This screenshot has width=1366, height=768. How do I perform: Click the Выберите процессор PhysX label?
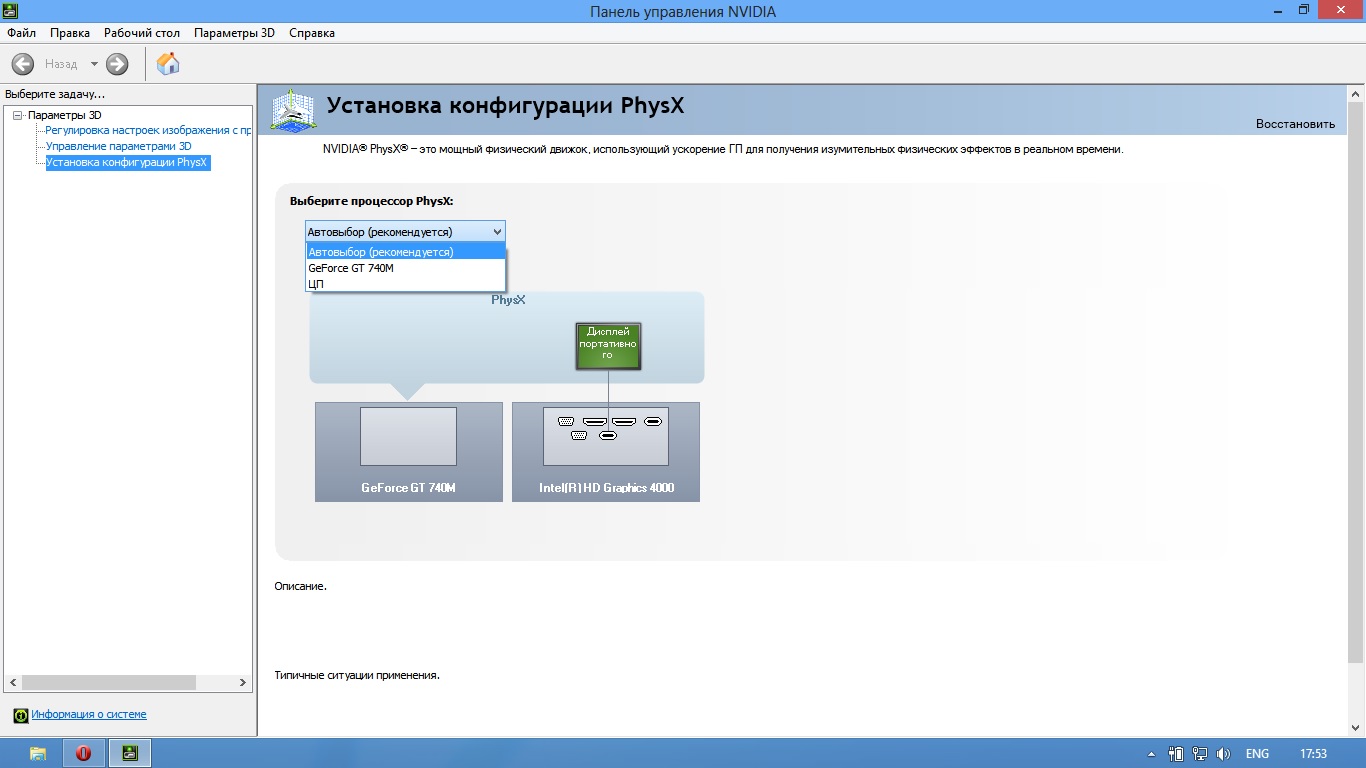pos(371,201)
